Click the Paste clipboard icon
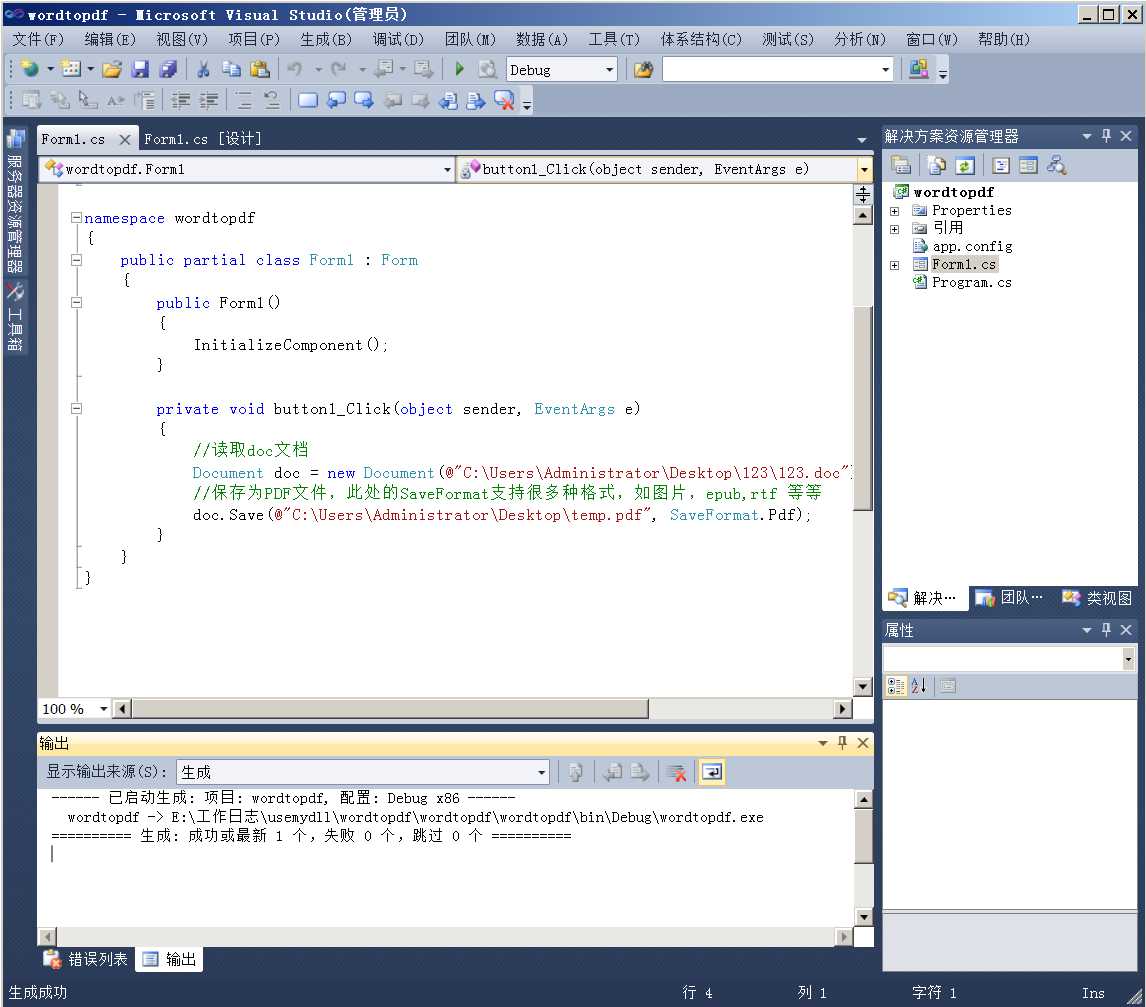 click(260, 69)
